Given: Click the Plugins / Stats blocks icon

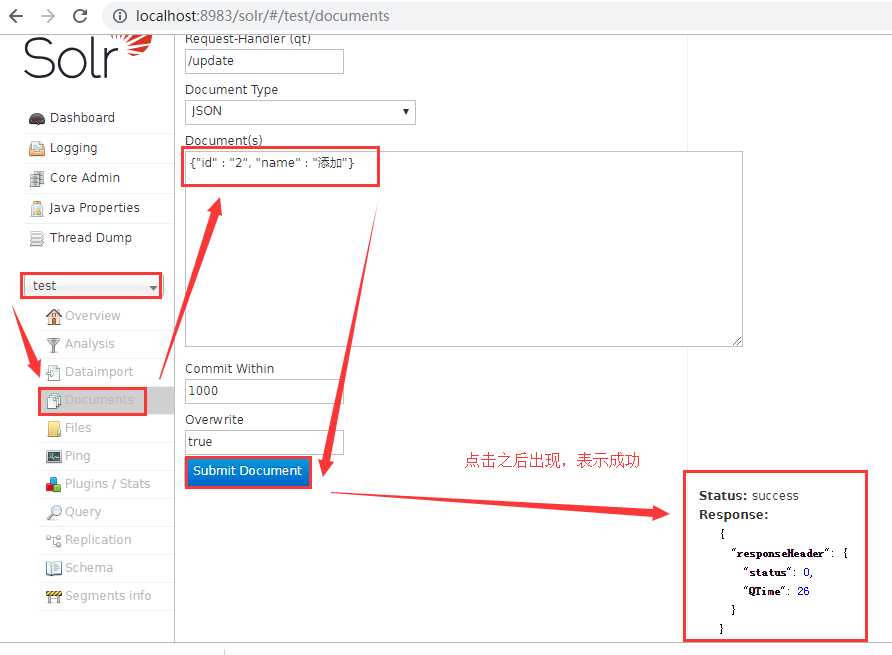Looking at the screenshot, I should (53, 484).
